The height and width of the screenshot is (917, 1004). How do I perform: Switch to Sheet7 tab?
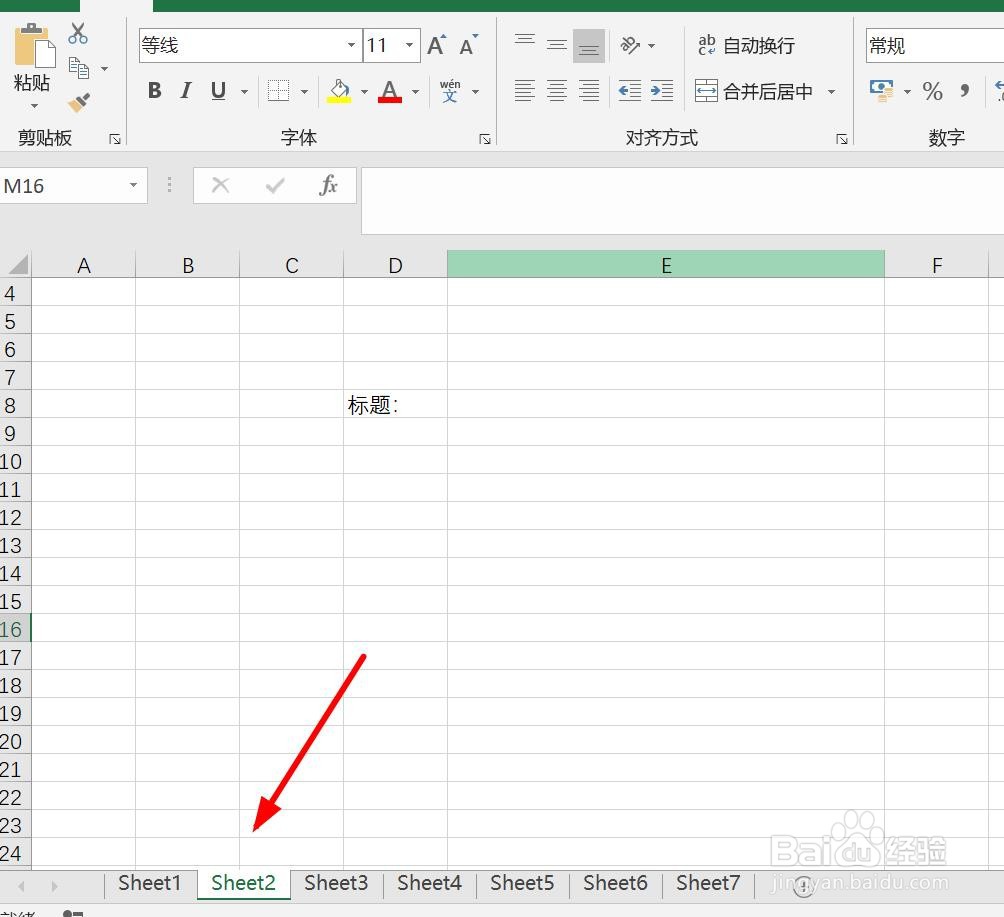coord(708,883)
